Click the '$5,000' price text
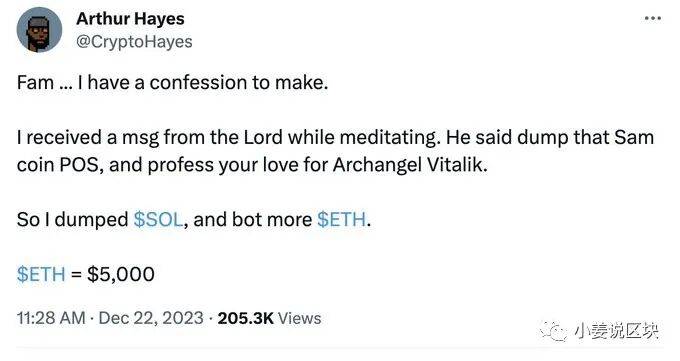Viewport: 680px width, 361px height. click(121, 274)
